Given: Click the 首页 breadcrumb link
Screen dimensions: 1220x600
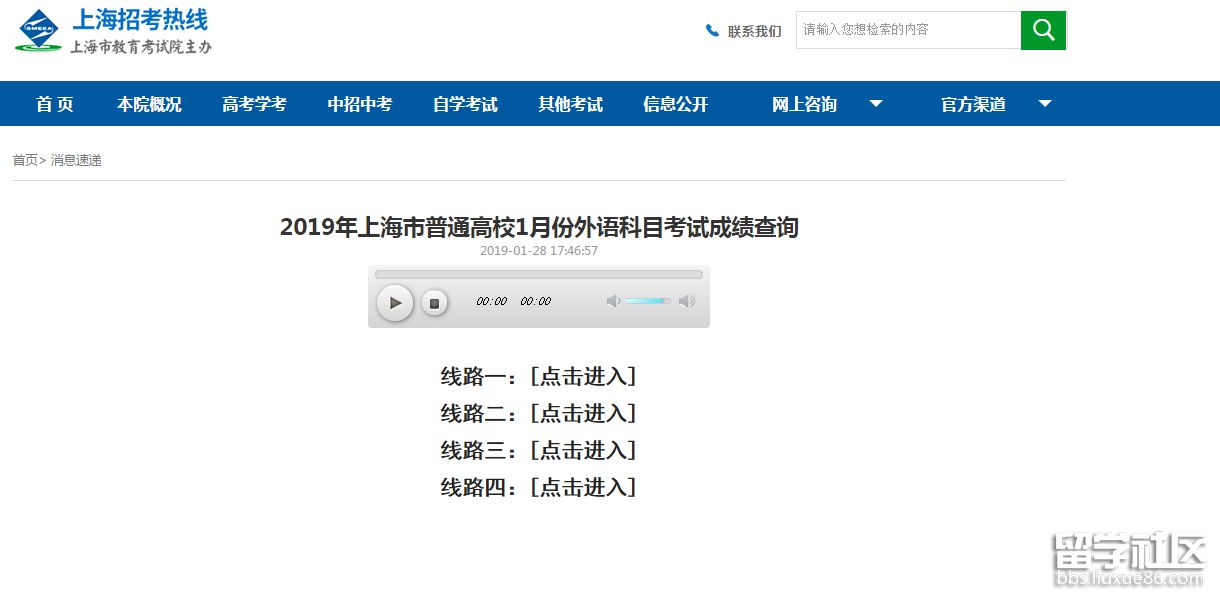Looking at the screenshot, I should (x=25, y=160).
